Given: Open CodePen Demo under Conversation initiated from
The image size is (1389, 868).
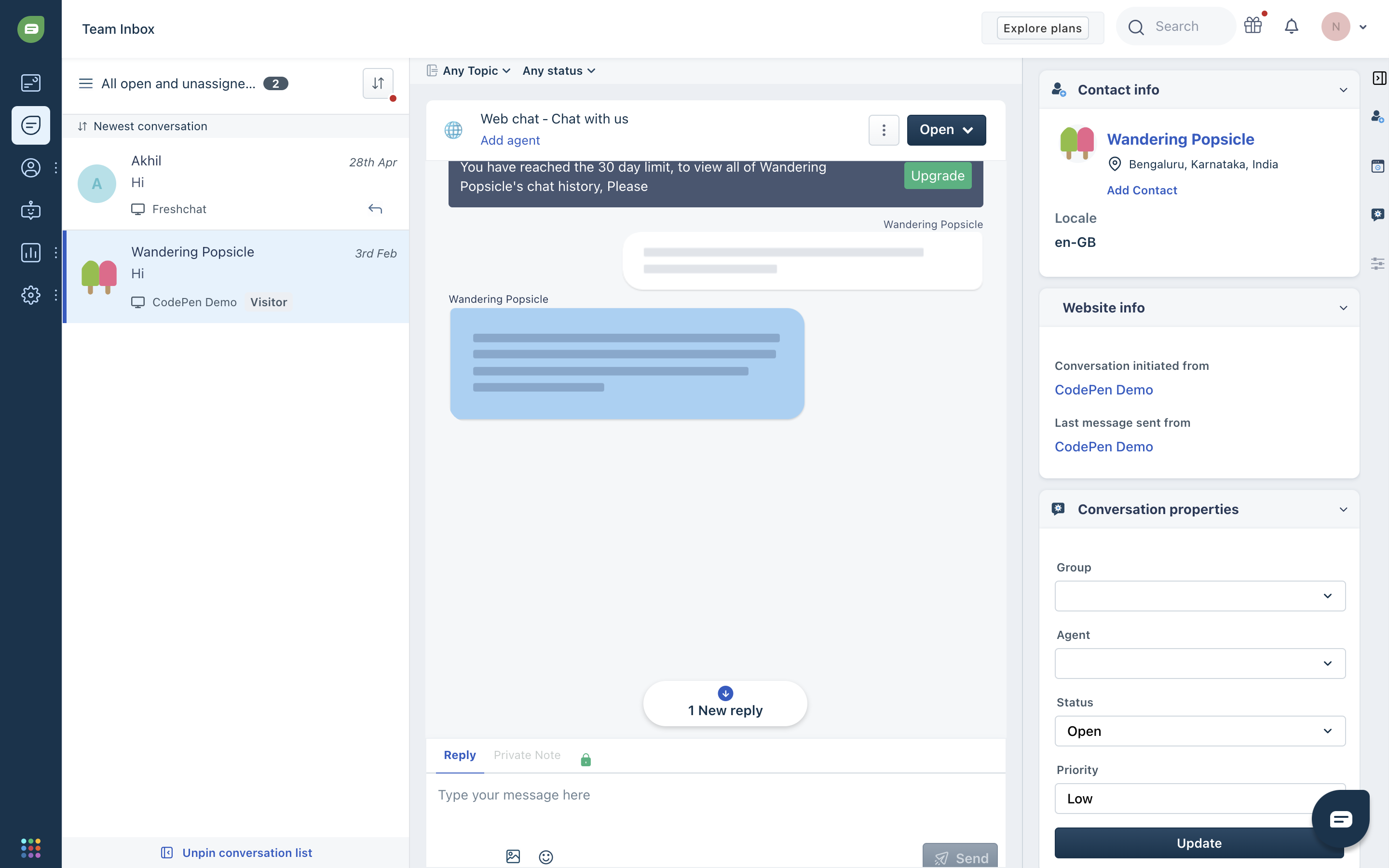Looking at the screenshot, I should coord(1103,390).
